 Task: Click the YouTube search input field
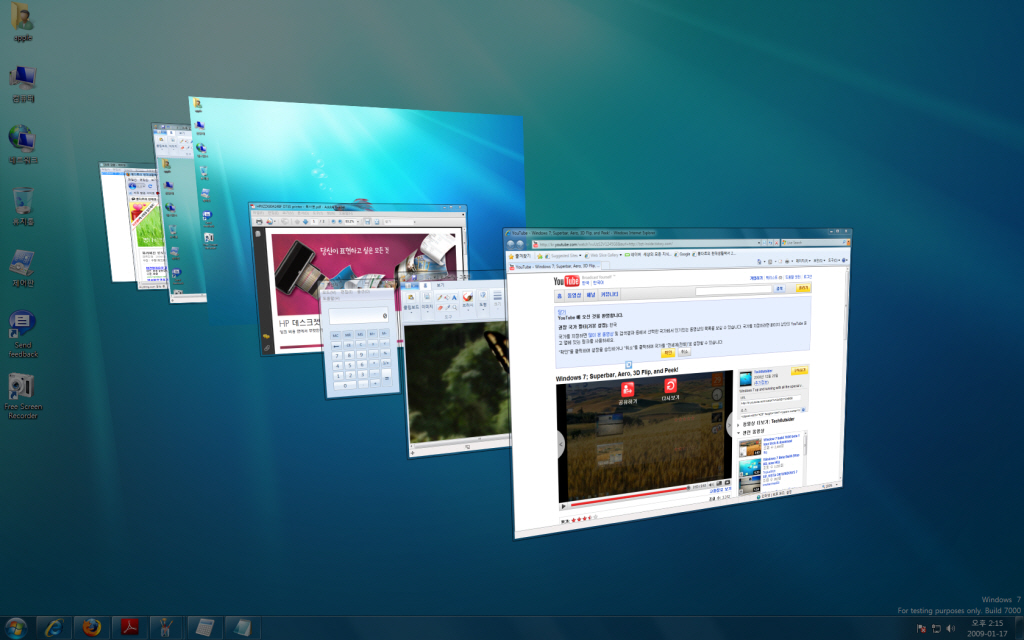coord(731,289)
